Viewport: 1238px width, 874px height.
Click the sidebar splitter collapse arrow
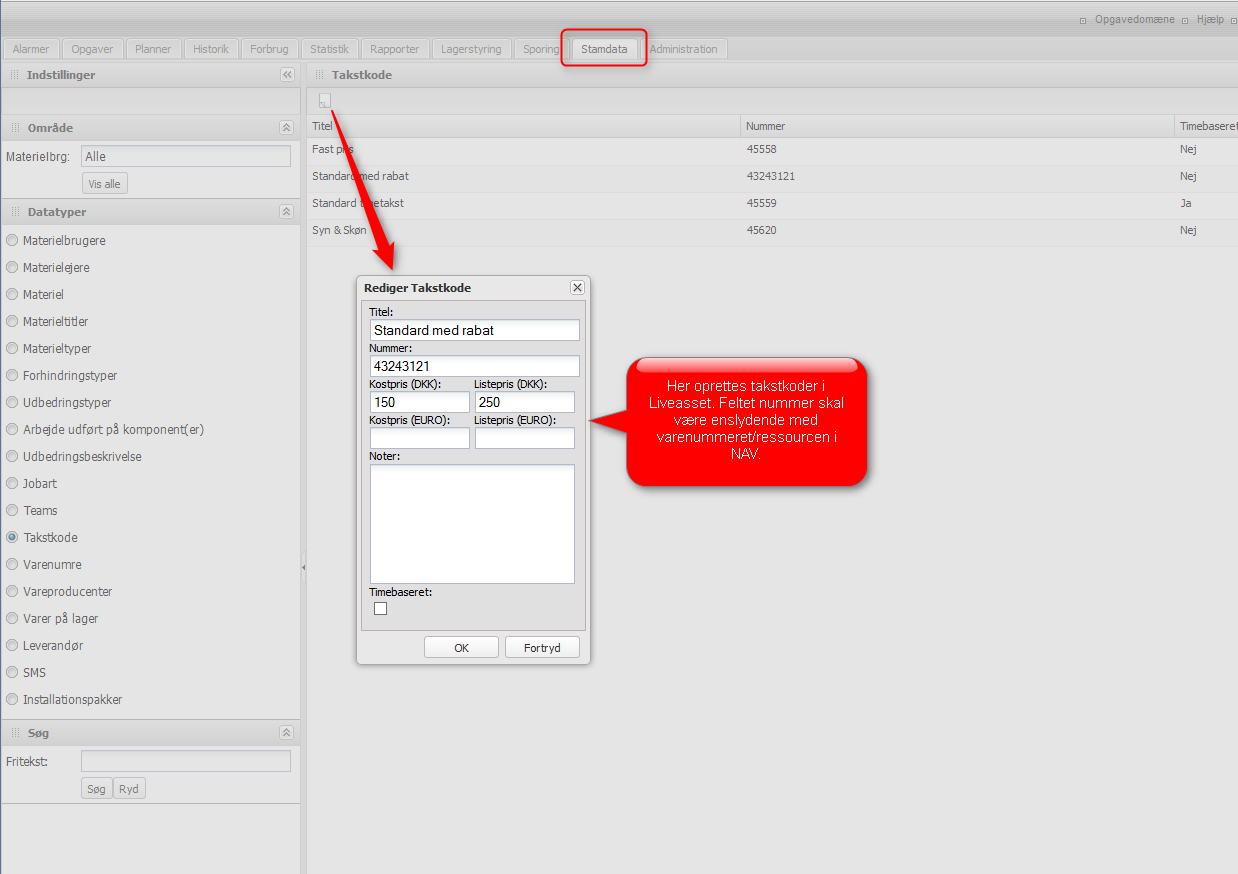303,567
